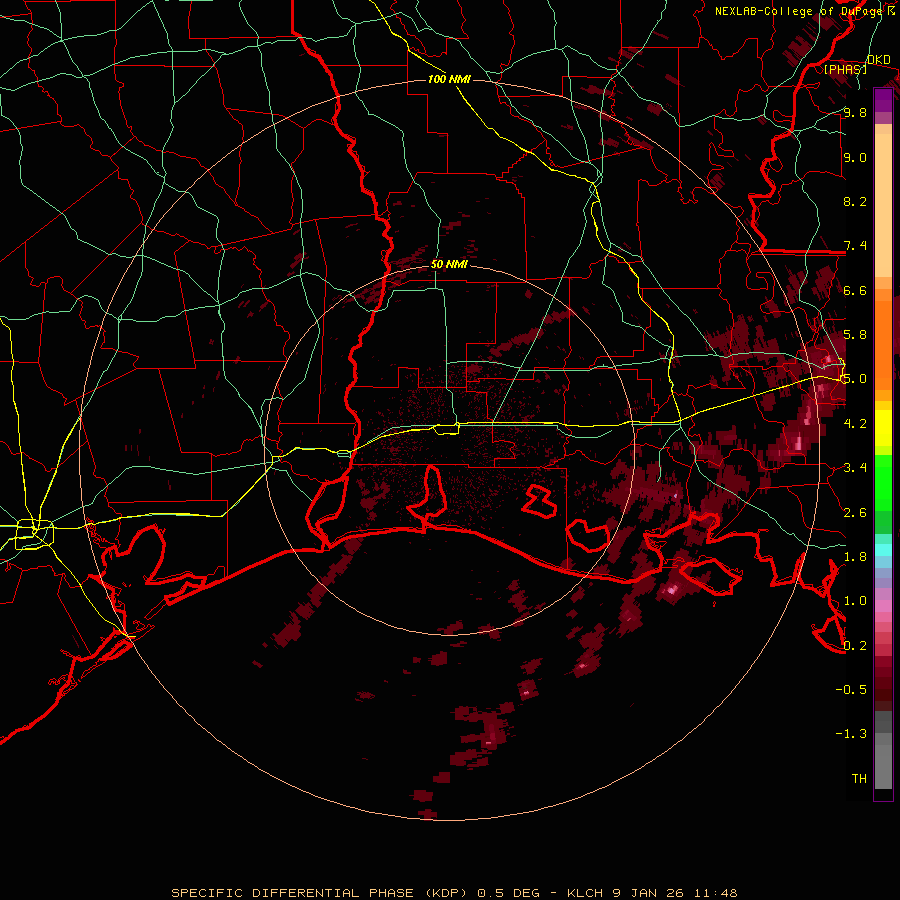Click the 1.0 scale value
Screen dimensions: 900x900
point(855,601)
